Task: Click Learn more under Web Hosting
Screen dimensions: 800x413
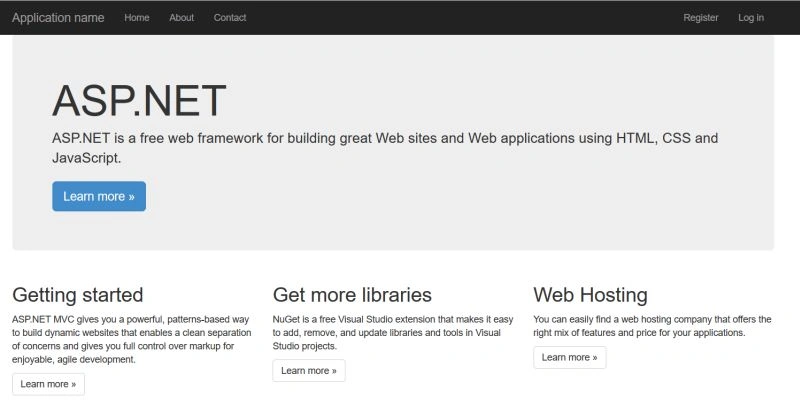Action: pos(569,357)
